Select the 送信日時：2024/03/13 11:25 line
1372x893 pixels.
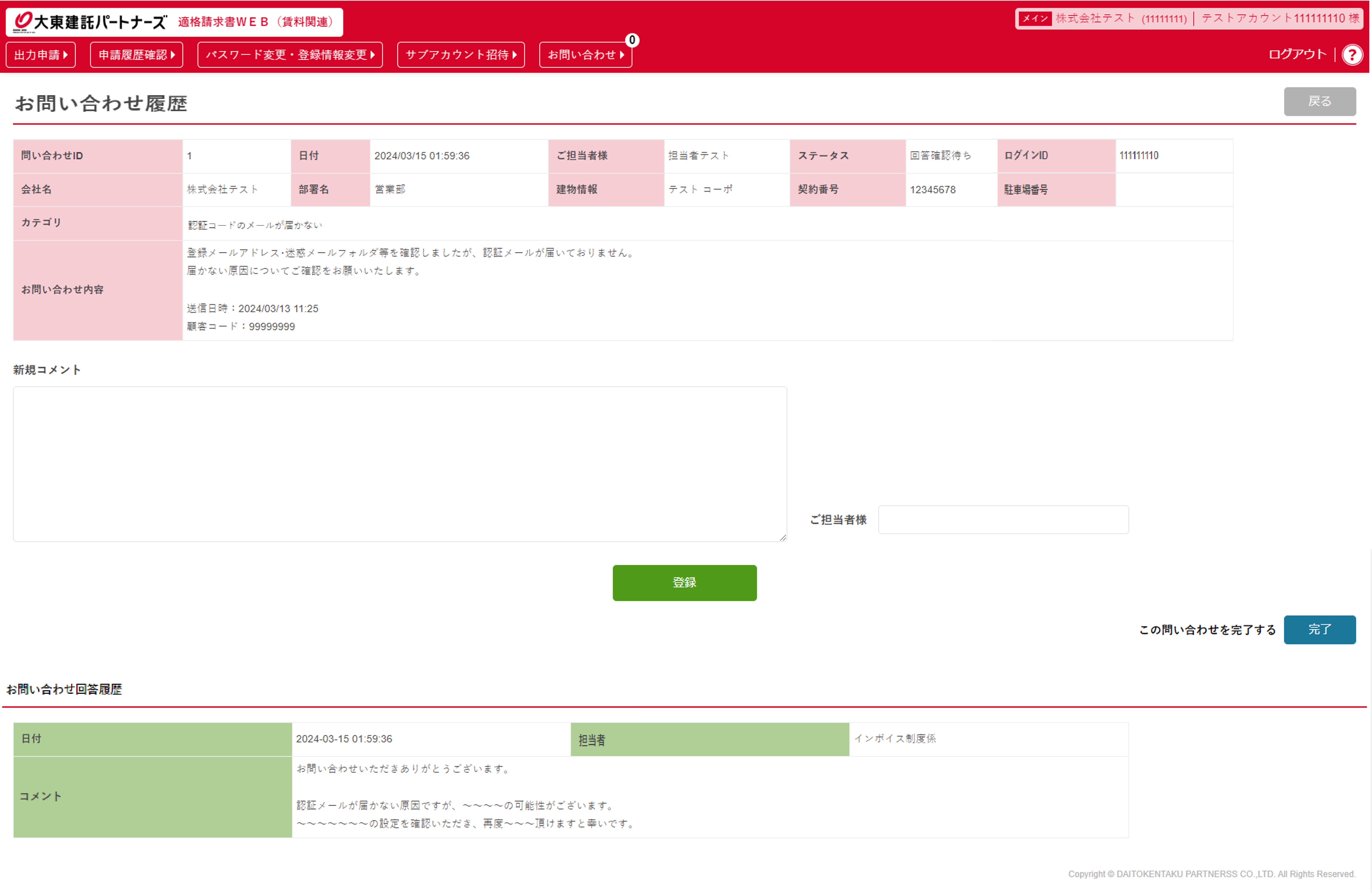[x=253, y=308]
